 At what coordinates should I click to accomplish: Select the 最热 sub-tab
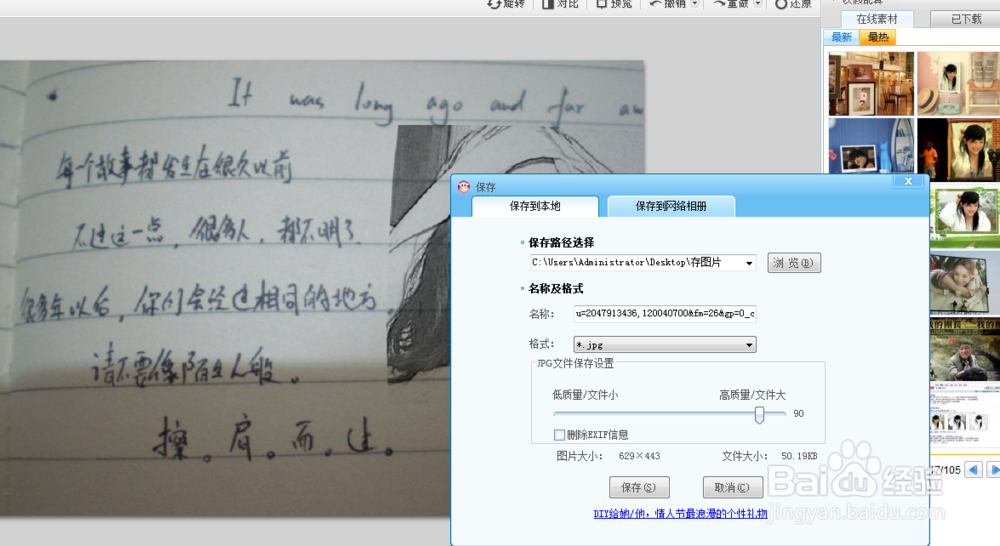click(878, 37)
